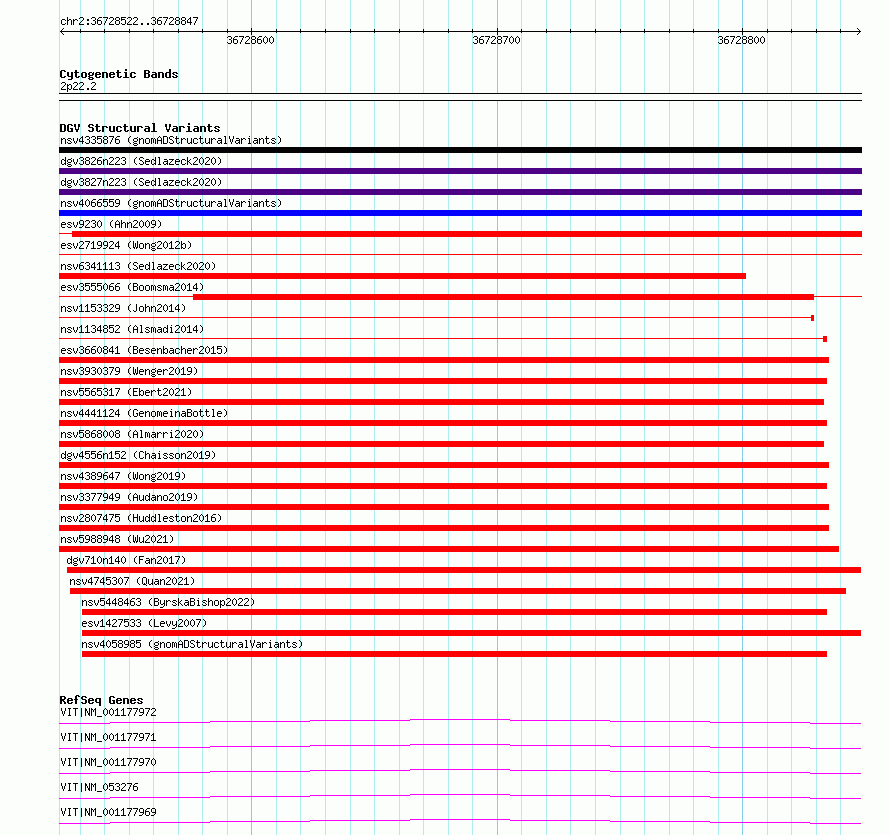Select the nsv1153329 (John2014) label
The image size is (890, 835).
coord(123,308)
